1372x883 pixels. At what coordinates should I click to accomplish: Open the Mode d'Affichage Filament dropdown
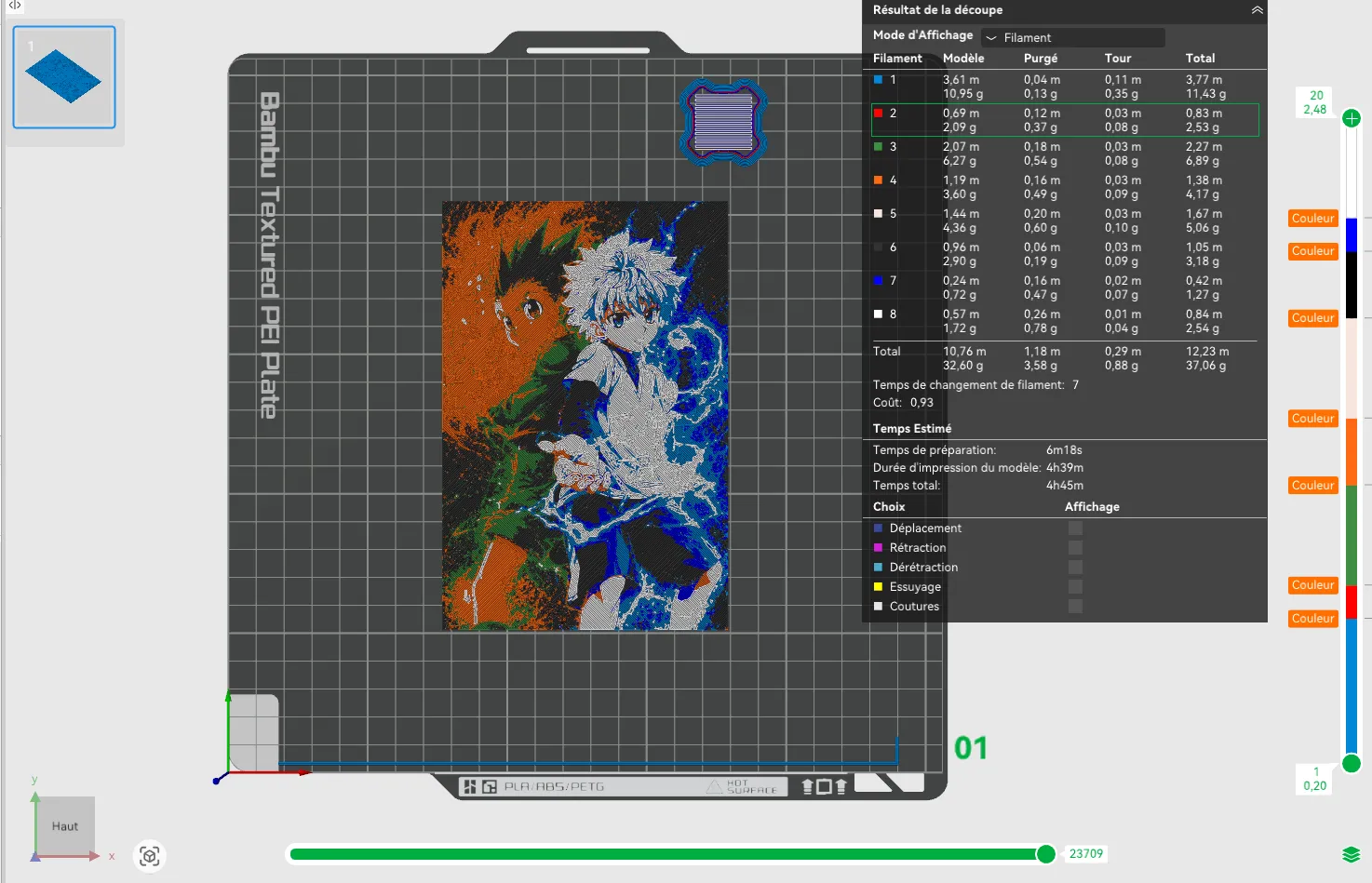[x=1073, y=37]
